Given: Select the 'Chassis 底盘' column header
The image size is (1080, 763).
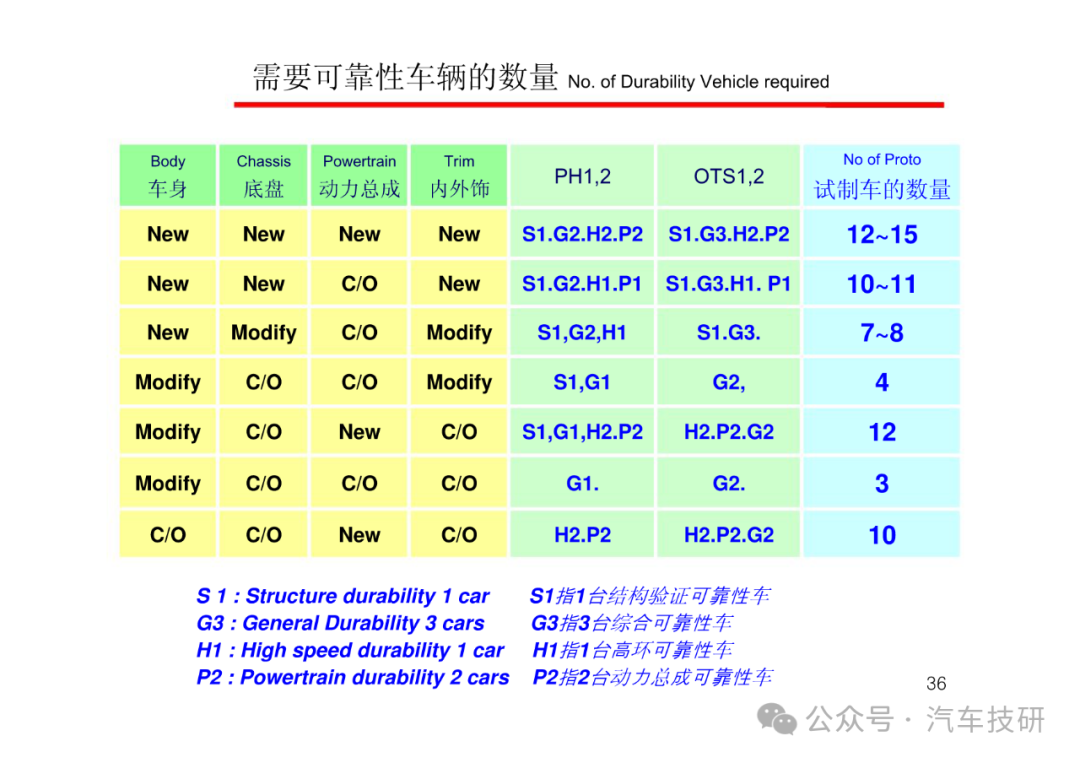Looking at the screenshot, I should 263,175.
